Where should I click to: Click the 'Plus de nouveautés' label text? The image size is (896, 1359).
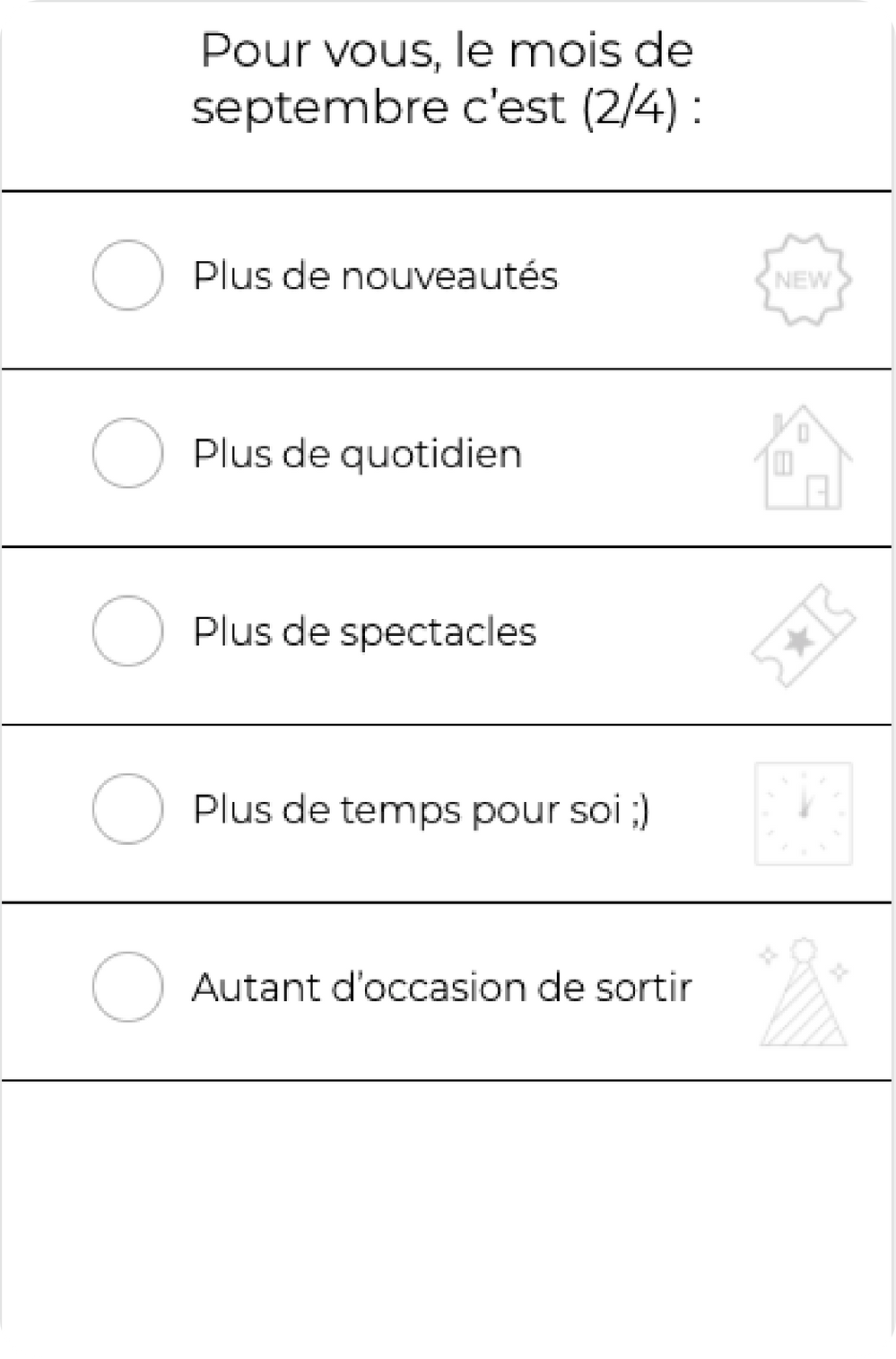point(375,275)
